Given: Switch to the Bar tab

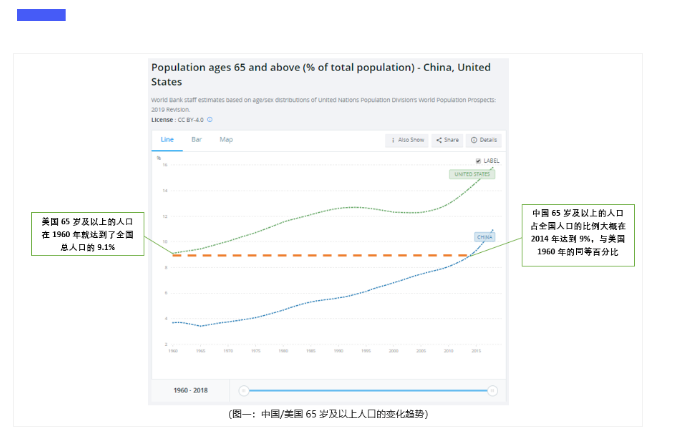Looking at the screenshot, I should click(196, 140).
